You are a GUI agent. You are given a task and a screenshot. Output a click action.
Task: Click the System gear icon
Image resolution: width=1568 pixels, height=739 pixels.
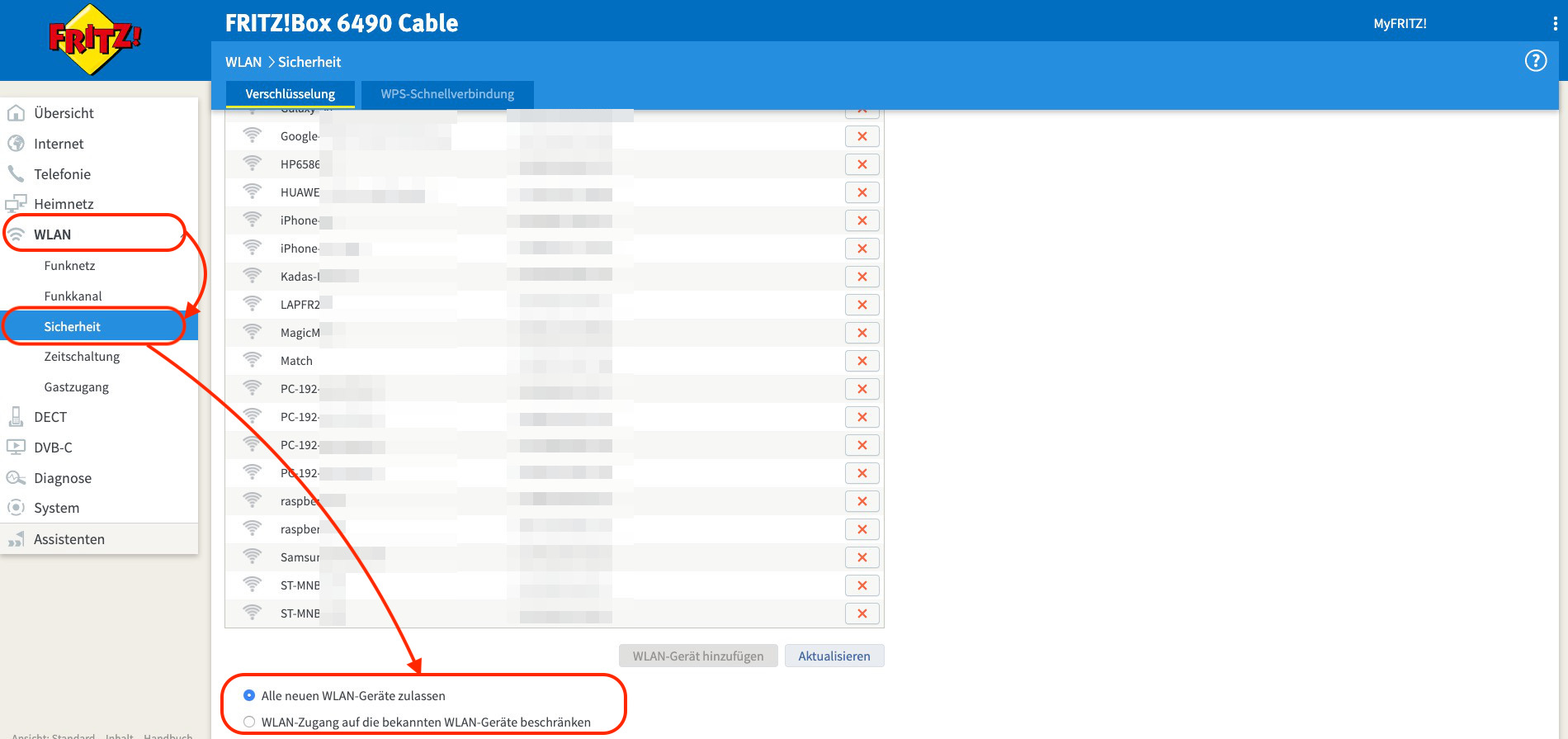click(x=16, y=507)
